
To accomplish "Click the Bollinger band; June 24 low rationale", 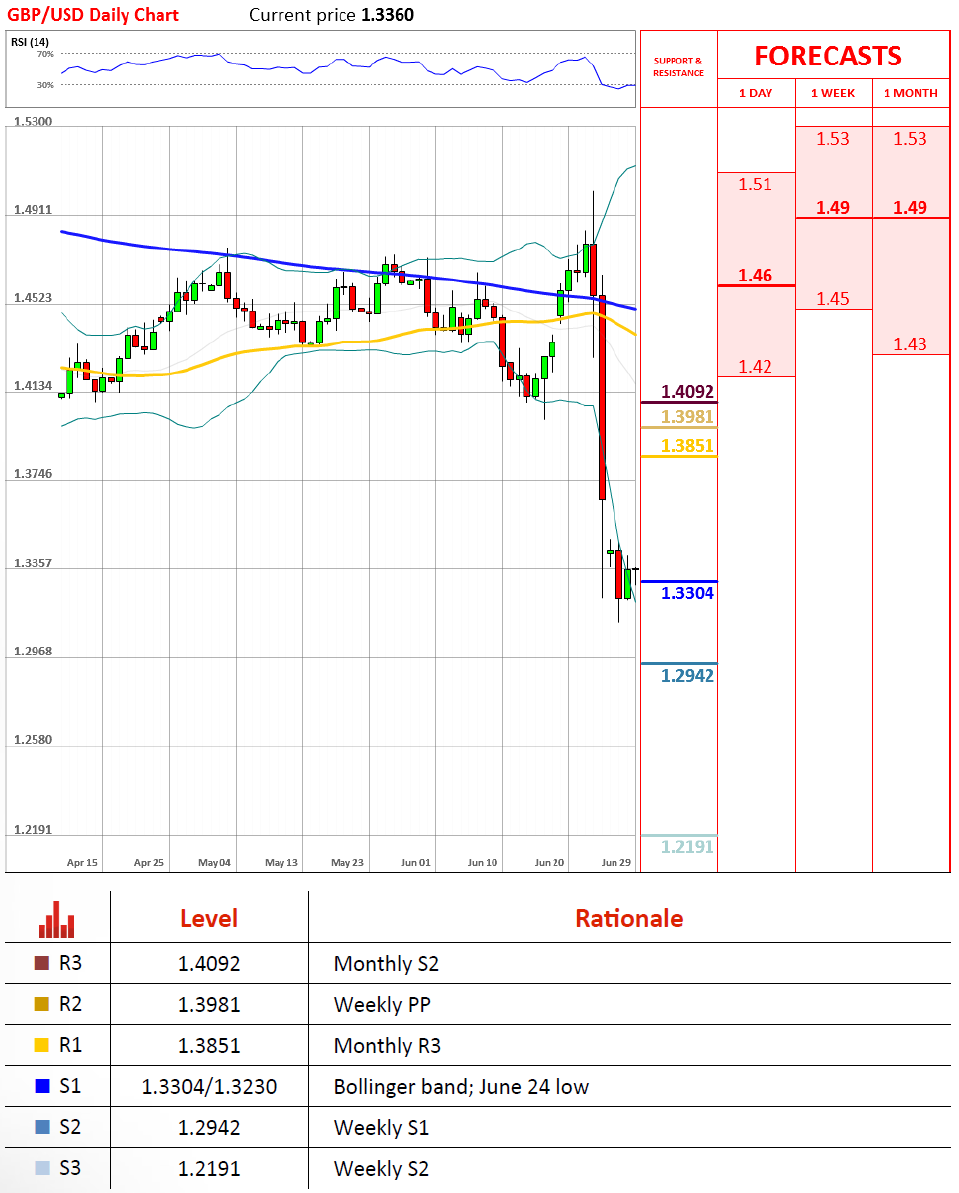I will [x=461, y=1086].
